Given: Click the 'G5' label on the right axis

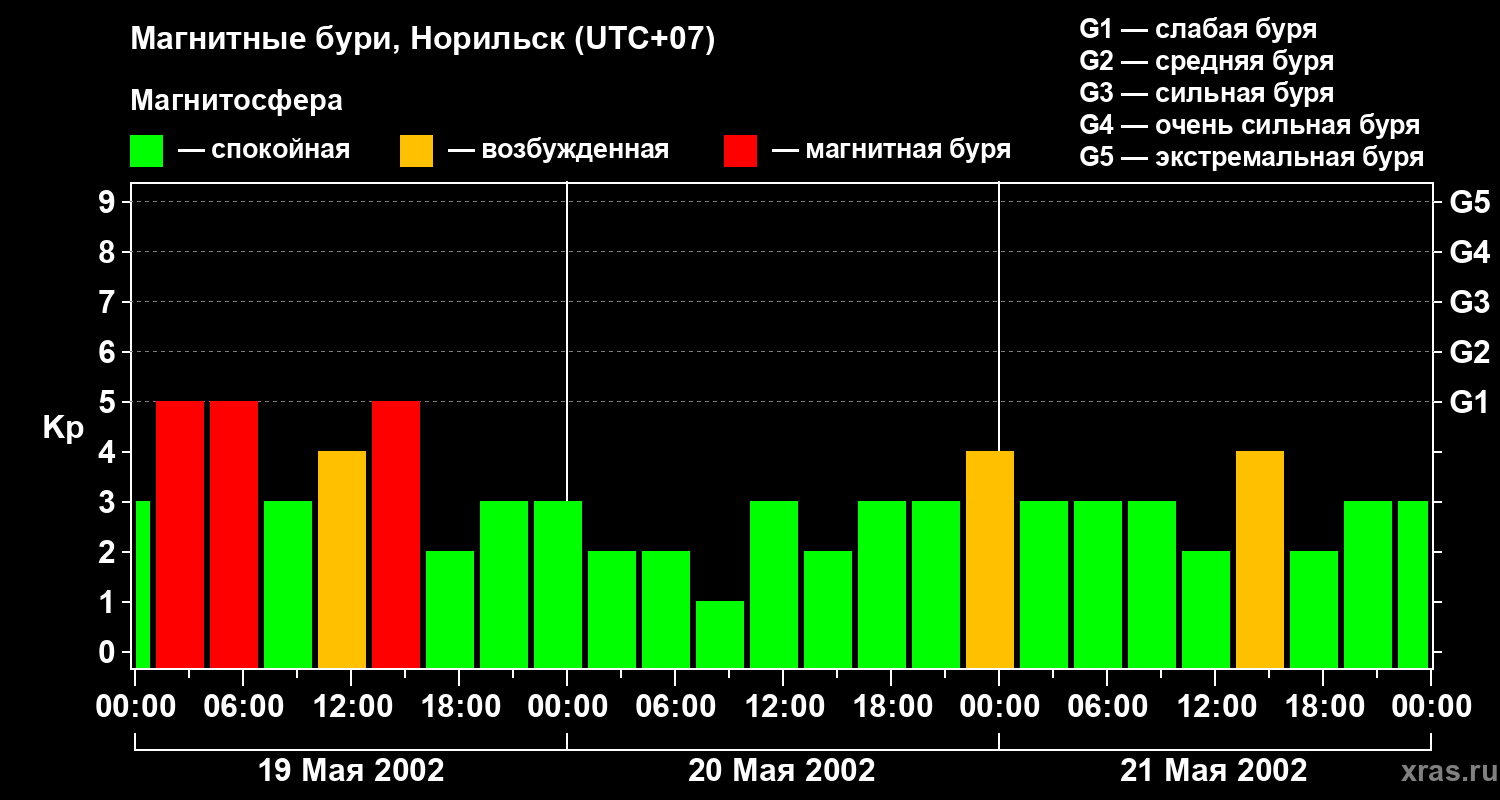Looking at the screenshot, I should (1470, 202).
